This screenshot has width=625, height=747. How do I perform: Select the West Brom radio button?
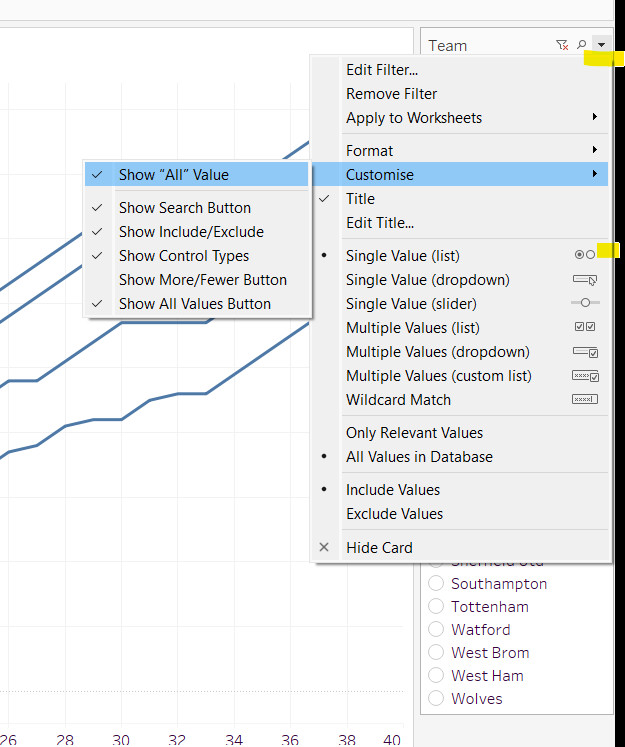pos(436,652)
